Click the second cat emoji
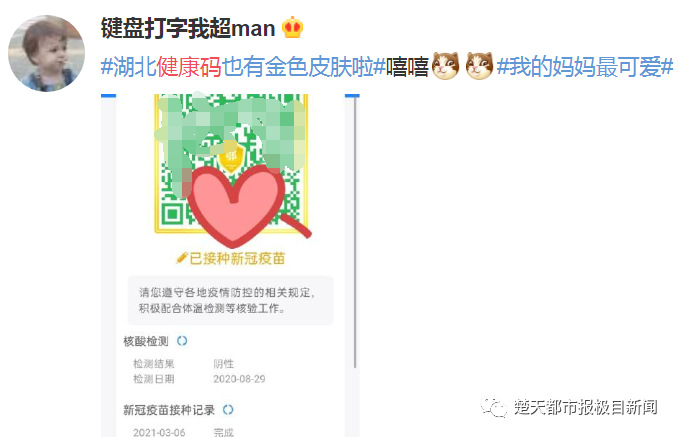Image resolution: width=679 pixels, height=437 pixels. [x=479, y=66]
